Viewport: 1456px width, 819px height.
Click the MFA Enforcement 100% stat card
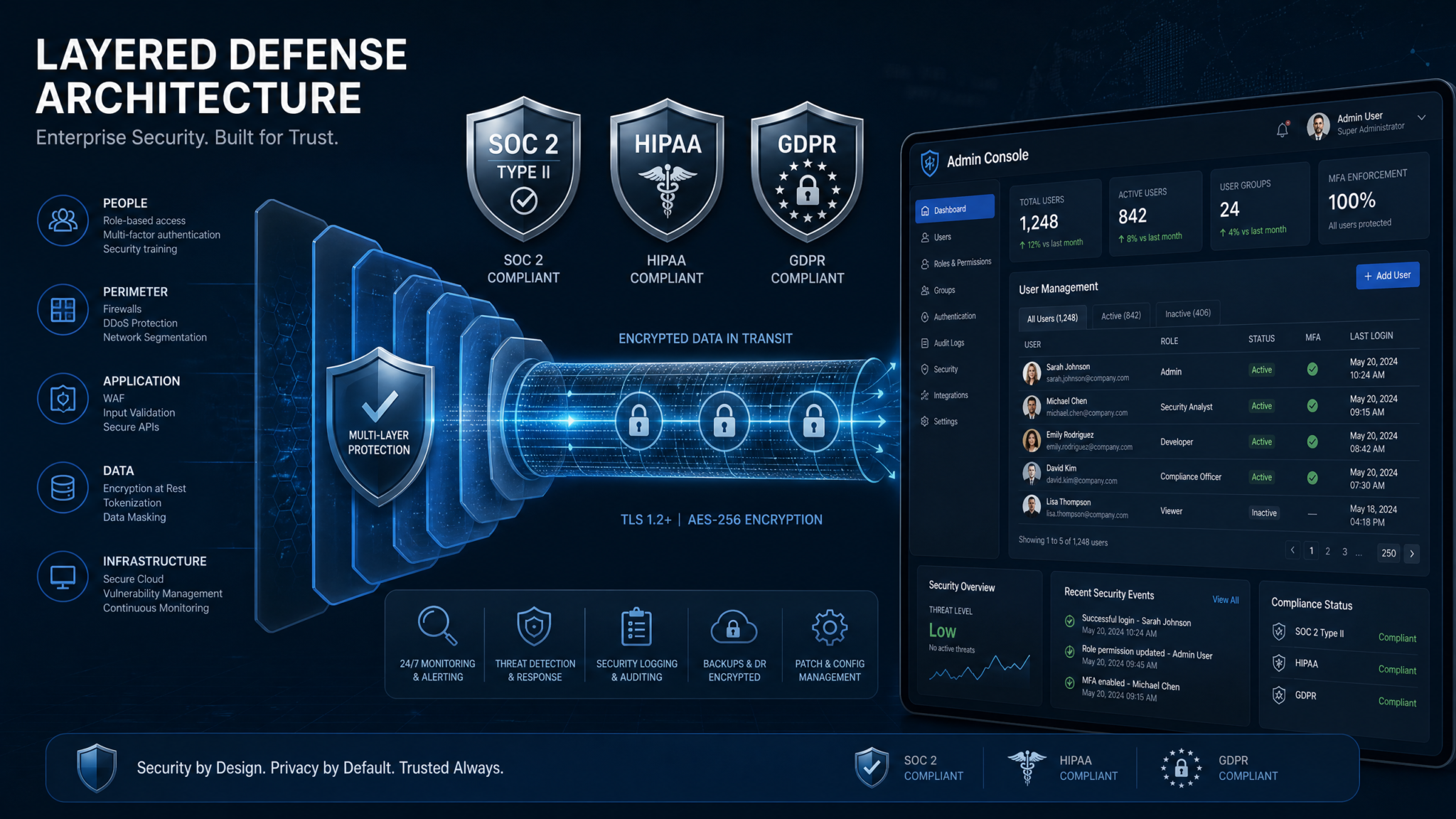1374,199
